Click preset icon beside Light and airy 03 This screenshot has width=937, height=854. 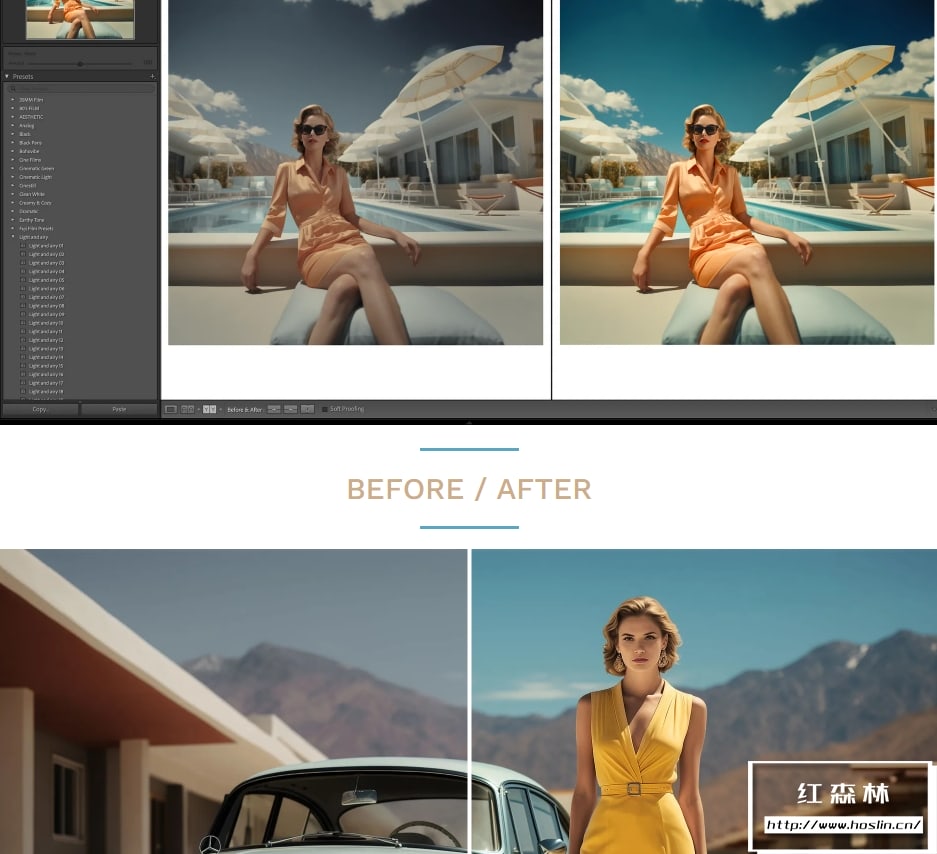tap(23, 263)
